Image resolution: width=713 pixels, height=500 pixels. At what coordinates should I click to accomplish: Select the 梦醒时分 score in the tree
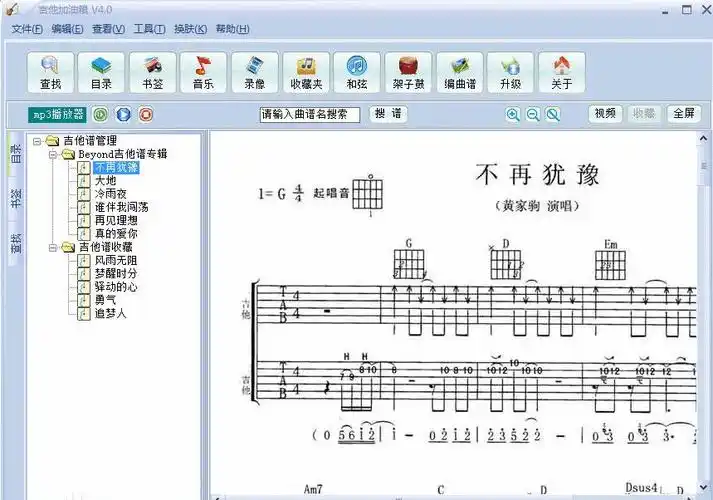click(x=116, y=274)
